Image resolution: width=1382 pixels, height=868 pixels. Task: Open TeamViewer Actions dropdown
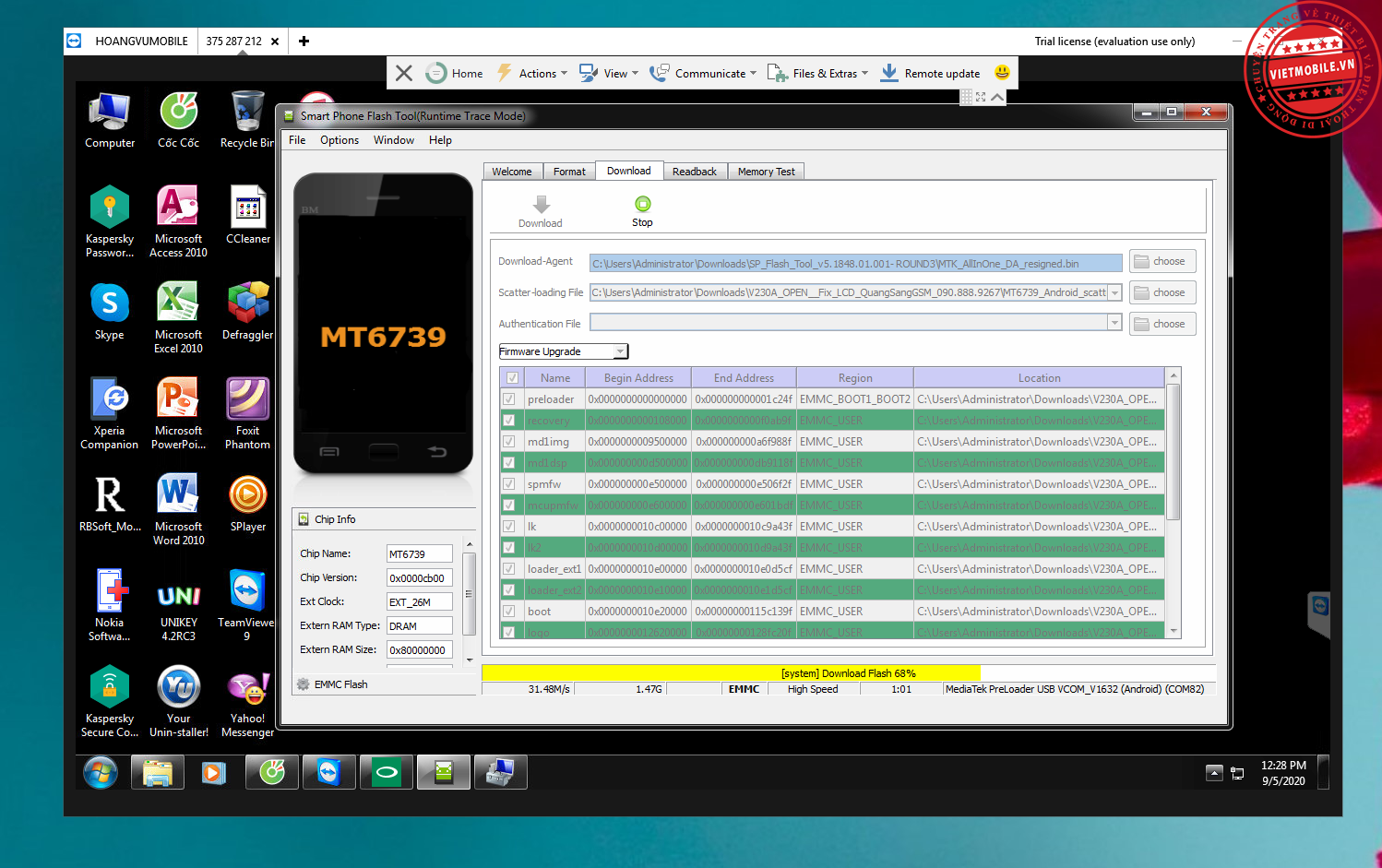532,73
